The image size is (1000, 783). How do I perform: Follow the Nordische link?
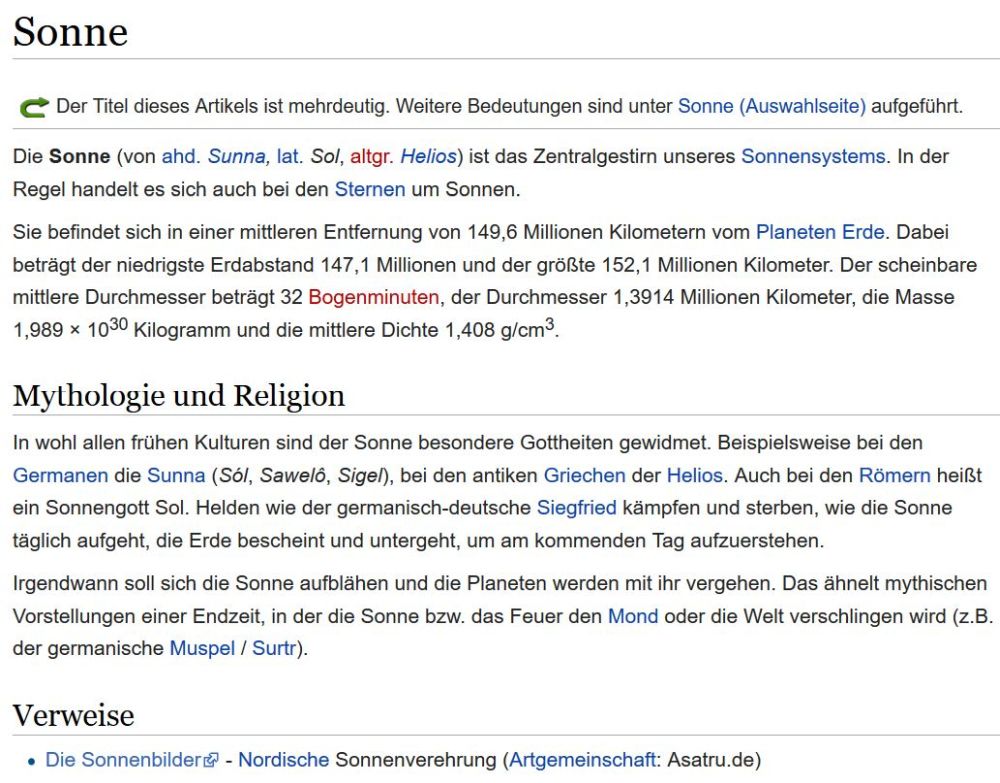point(283,760)
